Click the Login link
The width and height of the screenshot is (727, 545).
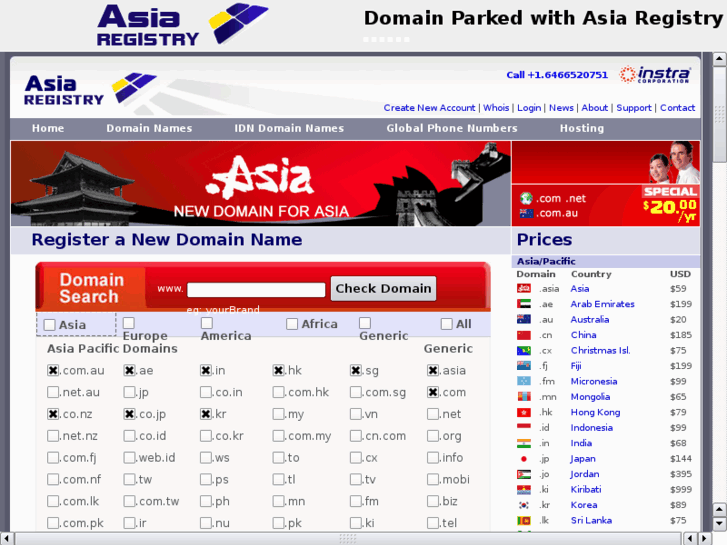(529, 108)
